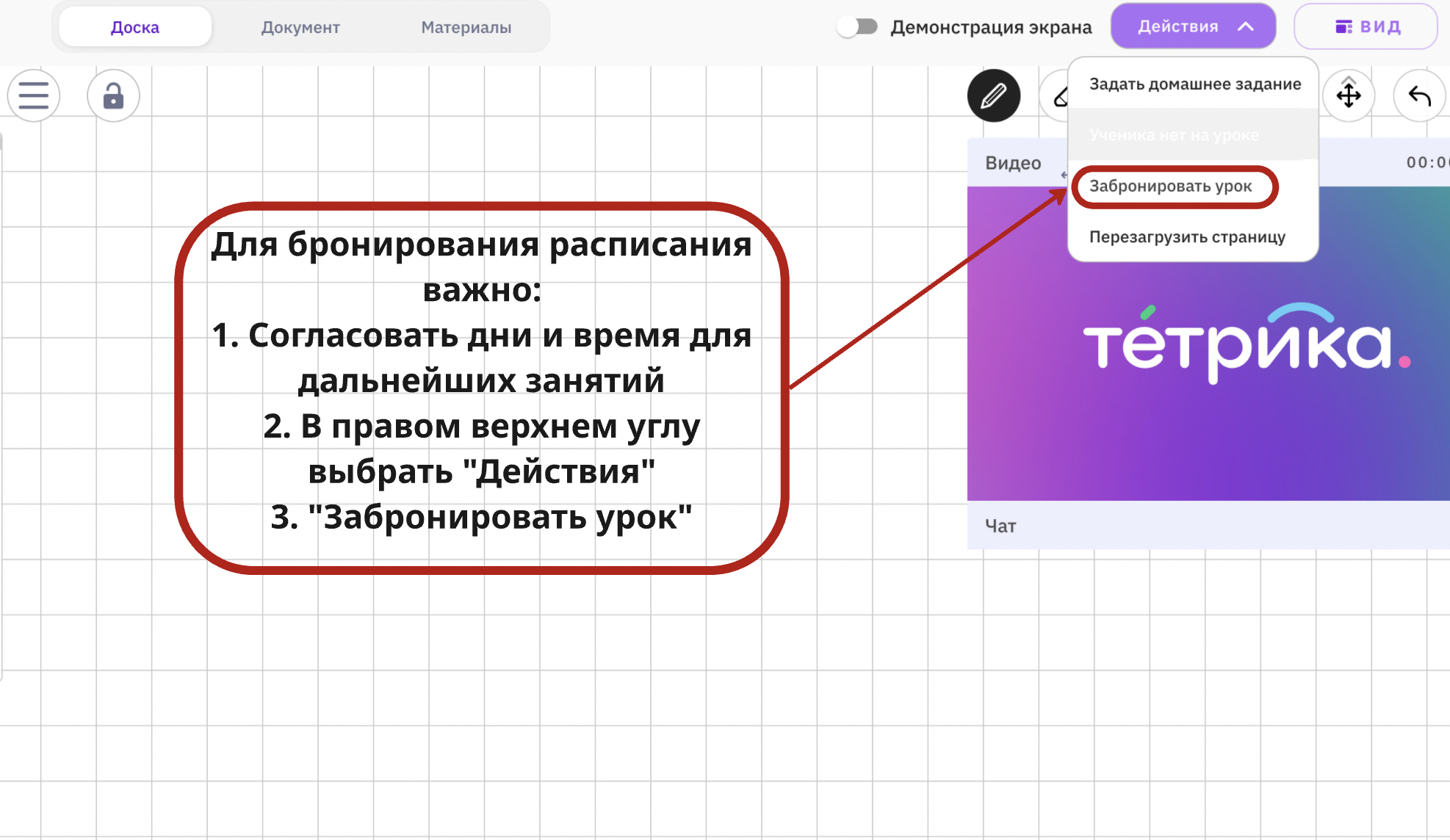The width and height of the screenshot is (1450, 840).
Task: Click the lesson timer display
Action: (x=1426, y=162)
